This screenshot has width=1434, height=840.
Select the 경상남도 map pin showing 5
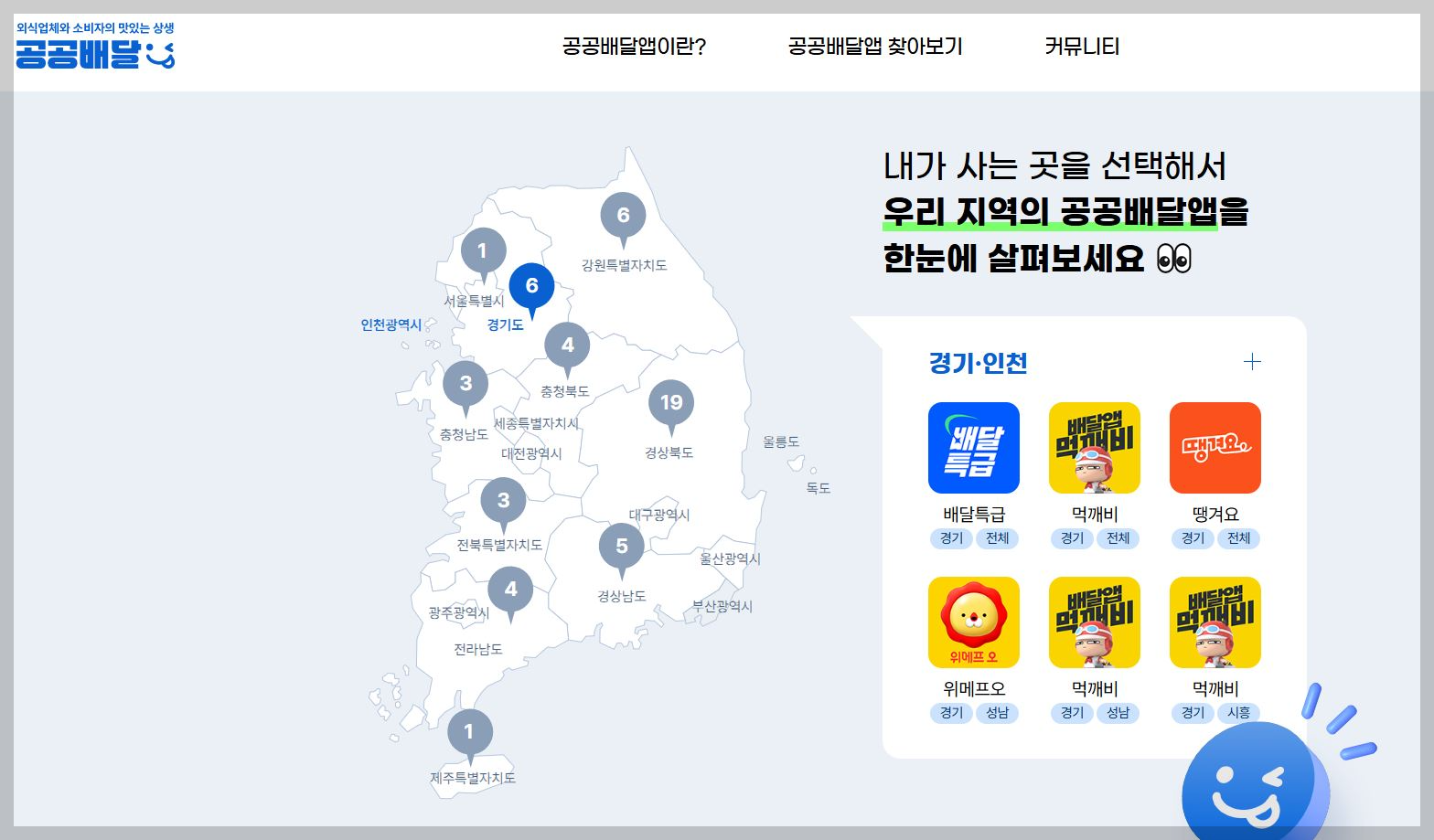pos(621,550)
